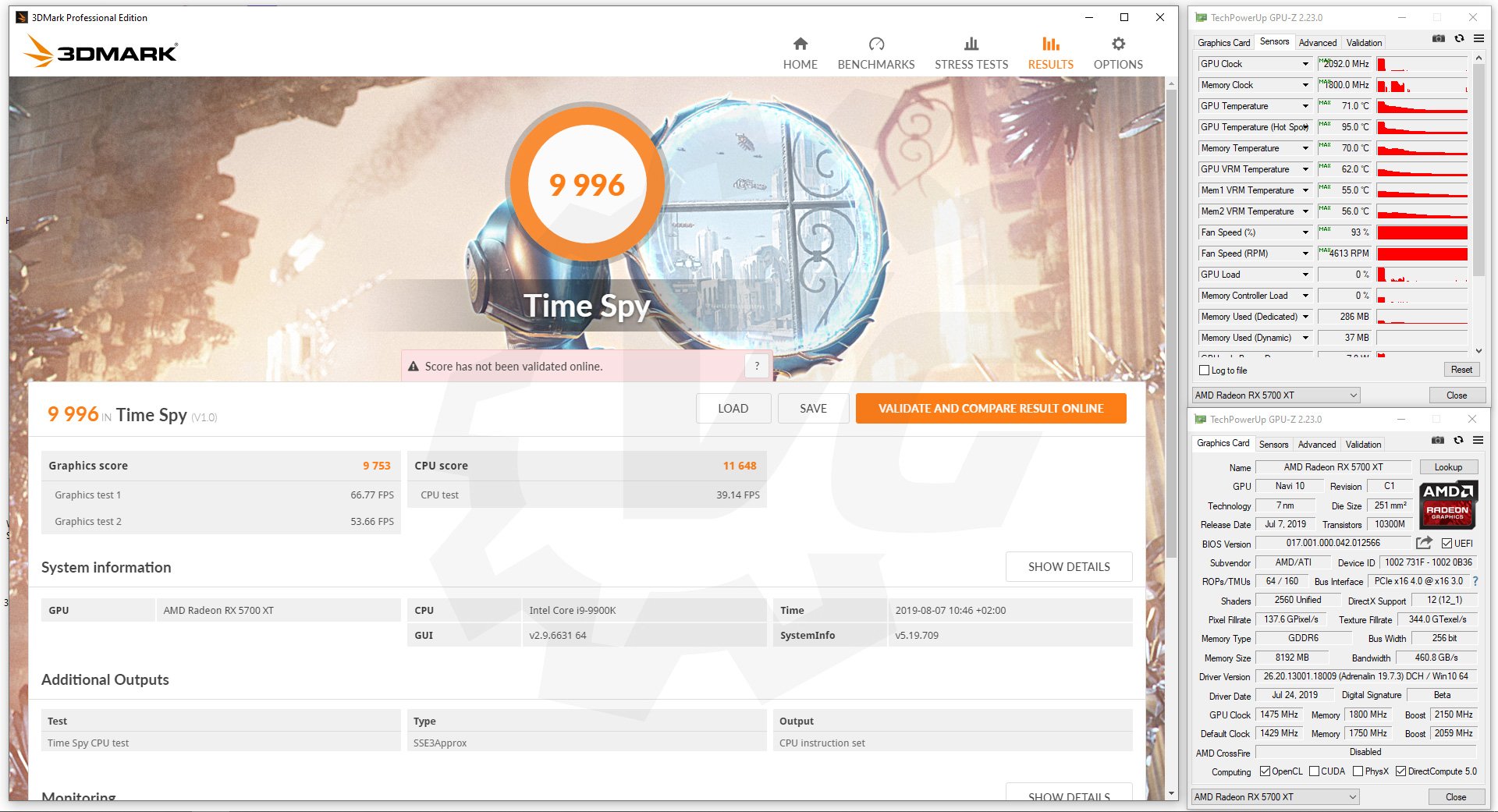Viewport: 1498px width, 812px height.
Task: Click GPU-Z Sensors list scrollbar
Action: coord(1478,172)
